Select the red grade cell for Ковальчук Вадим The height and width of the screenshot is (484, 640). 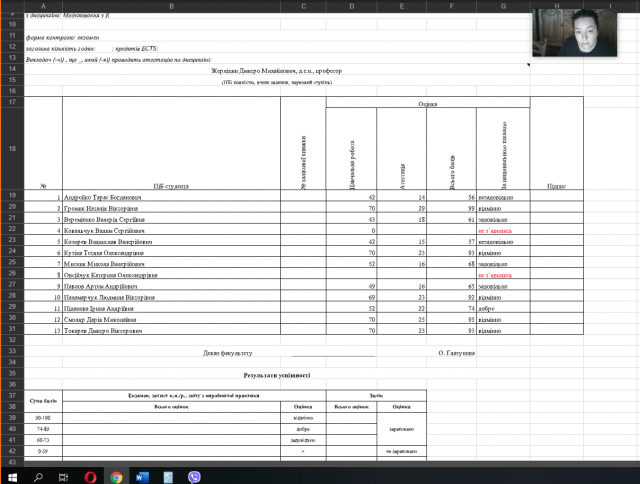coord(502,231)
